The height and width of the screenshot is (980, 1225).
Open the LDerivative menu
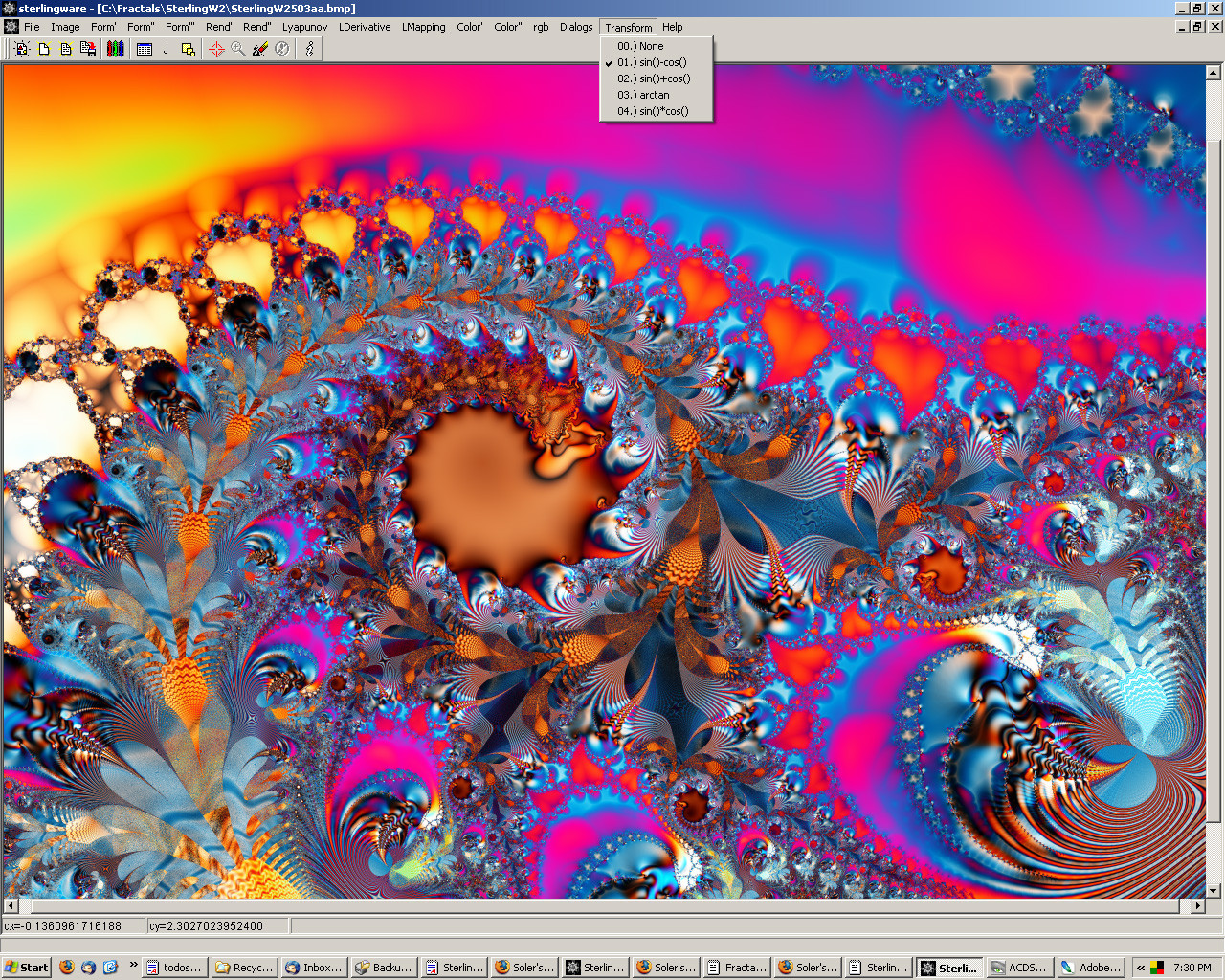(365, 27)
